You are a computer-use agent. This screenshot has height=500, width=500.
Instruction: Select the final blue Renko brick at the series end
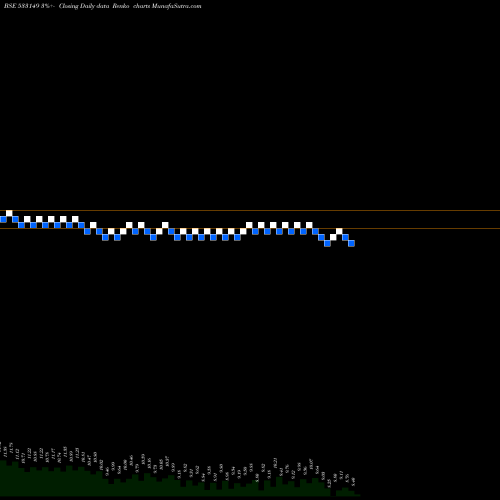[x=351, y=243]
